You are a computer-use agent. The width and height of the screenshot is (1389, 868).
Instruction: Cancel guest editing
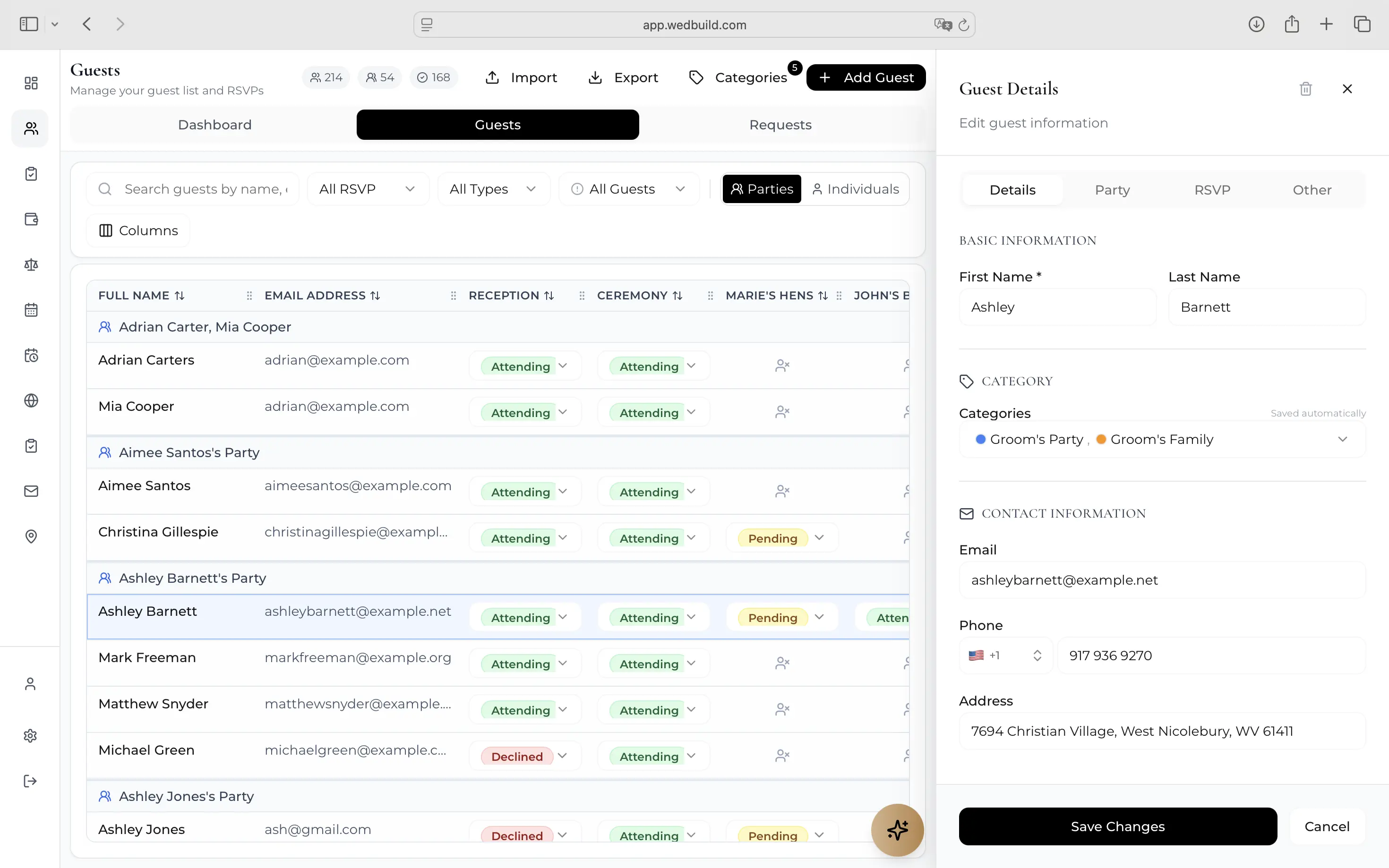[x=1327, y=826]
